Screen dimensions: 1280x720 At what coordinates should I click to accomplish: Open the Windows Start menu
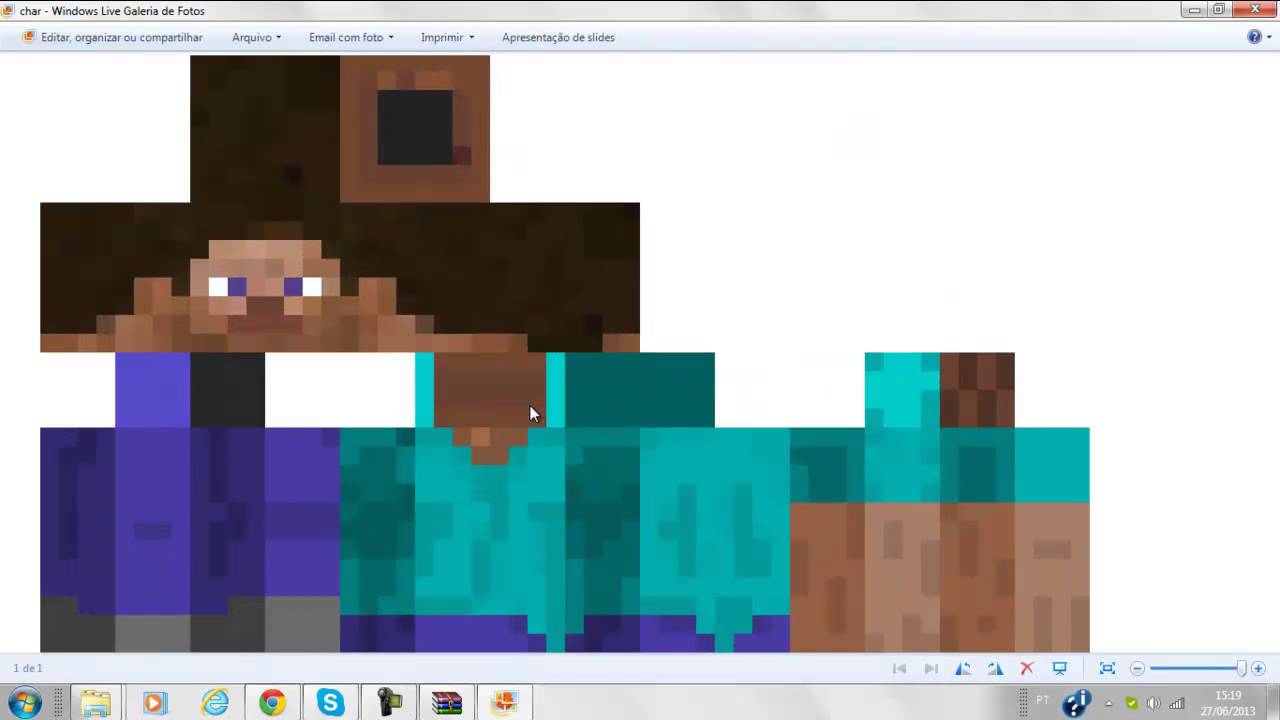click(x=24, y=703)
